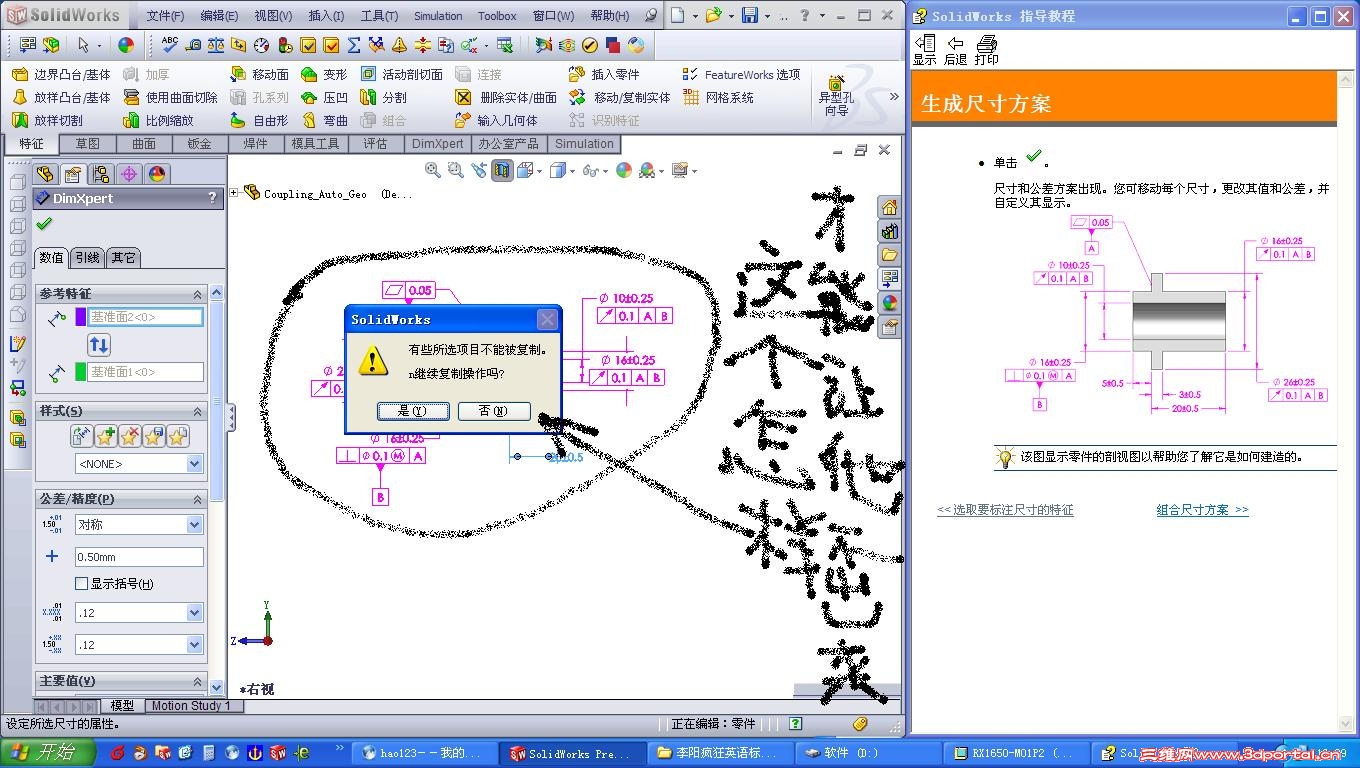Click the Check warning triangle icon
Viewport: 1360px width, 768px height.
(400, 44)
